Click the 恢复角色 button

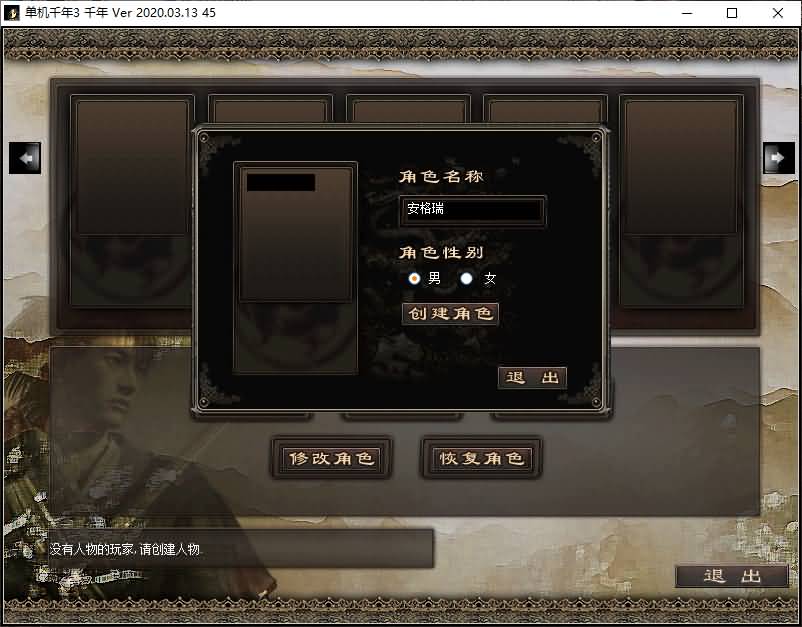click(x=481, y=459)
